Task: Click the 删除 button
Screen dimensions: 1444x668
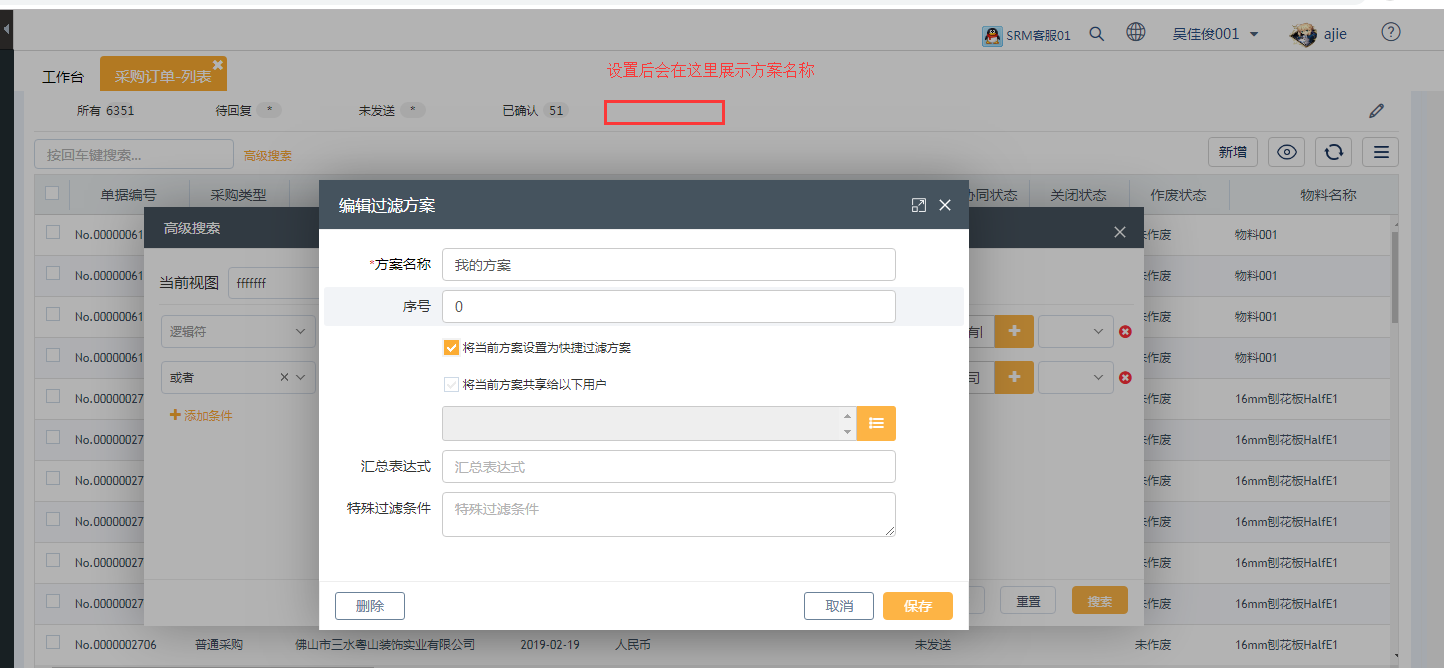Action: [370, 606]
